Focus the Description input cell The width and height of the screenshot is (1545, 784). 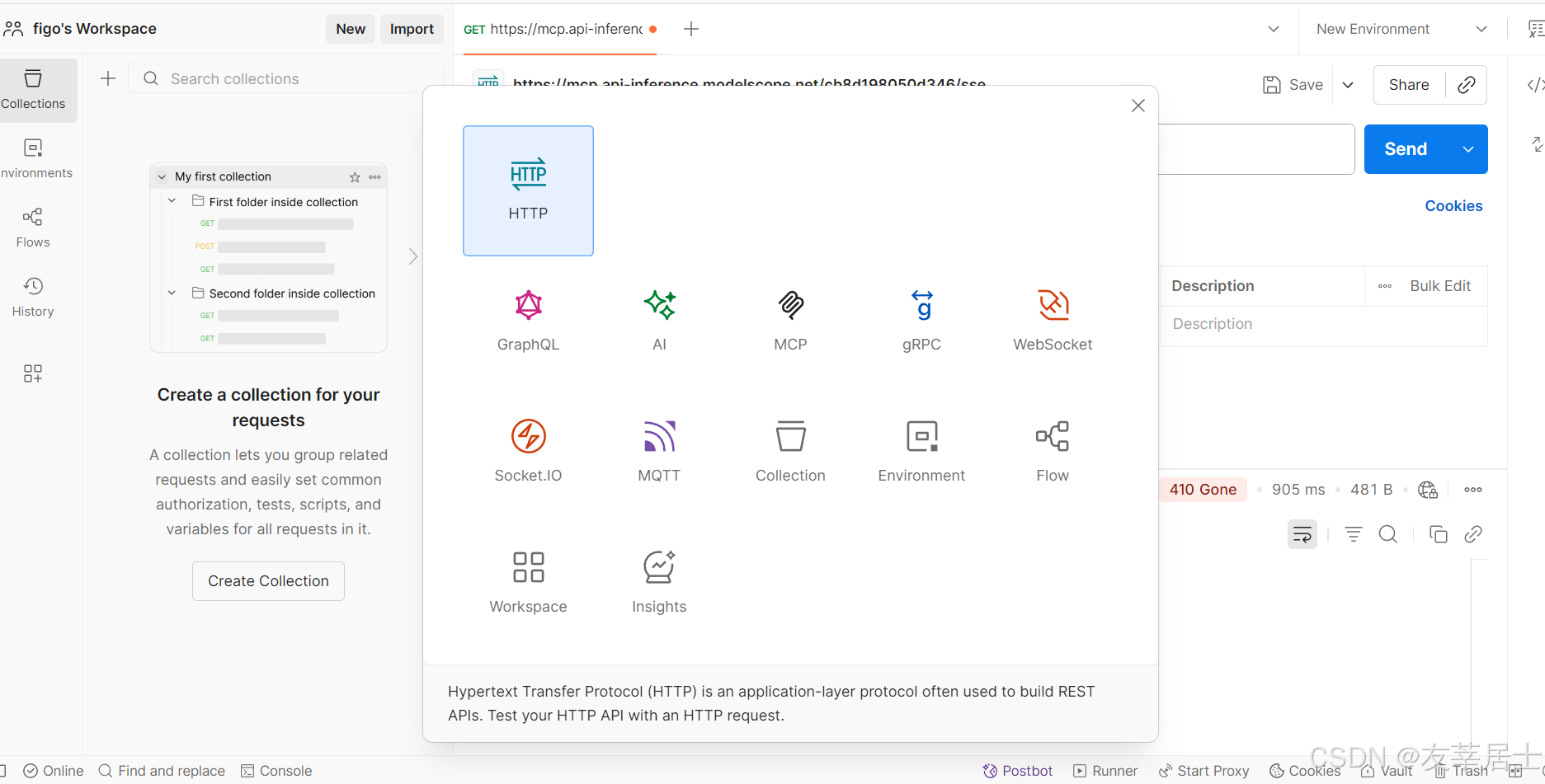[1324, 324]
